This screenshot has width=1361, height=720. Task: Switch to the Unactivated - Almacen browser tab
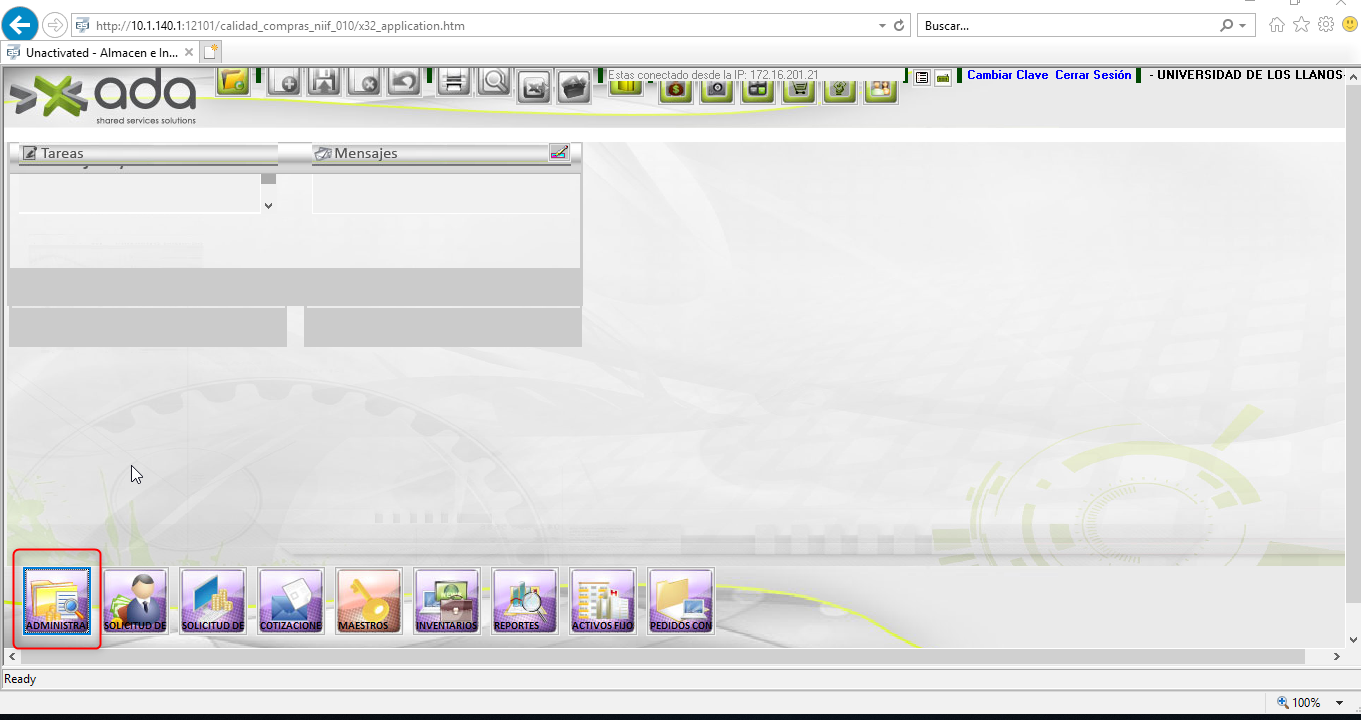[x=100, y=52]
